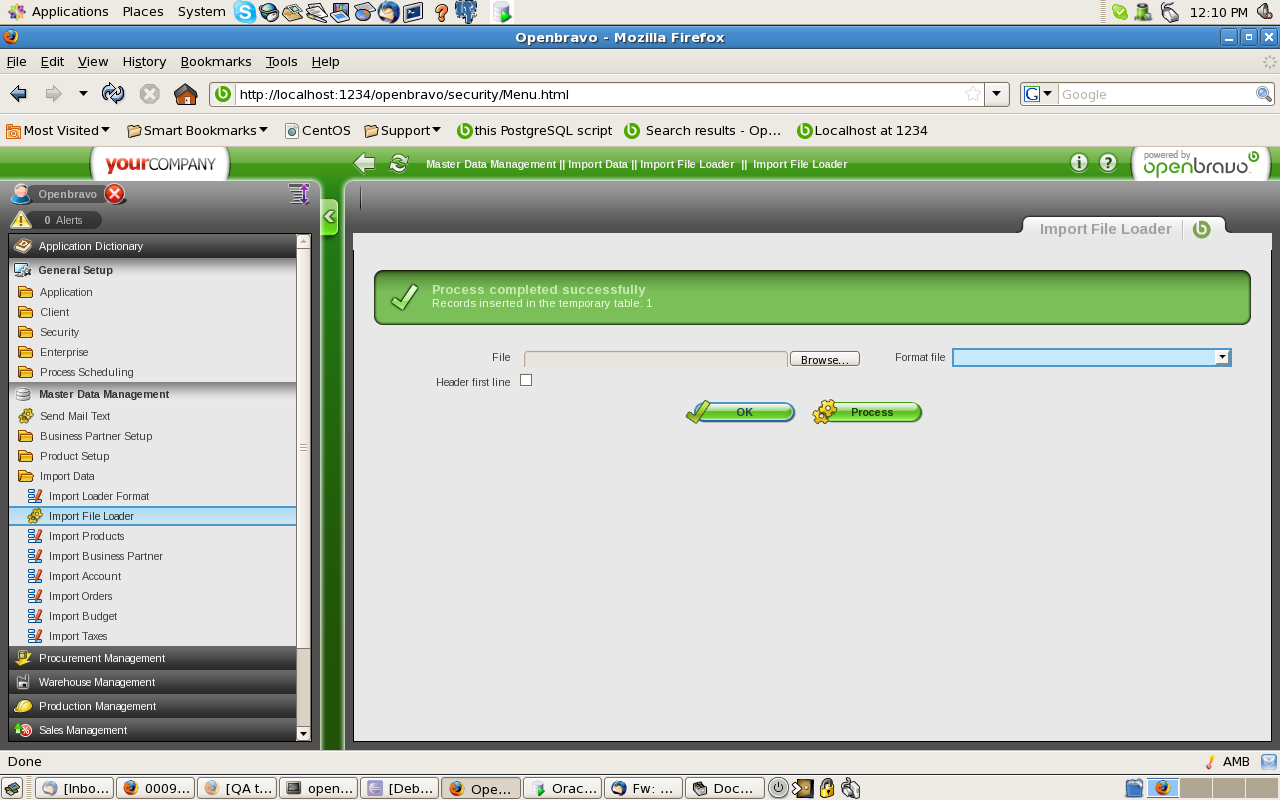Open the File menu
This screenshot has width=1280, height=800.
point(17,61)
